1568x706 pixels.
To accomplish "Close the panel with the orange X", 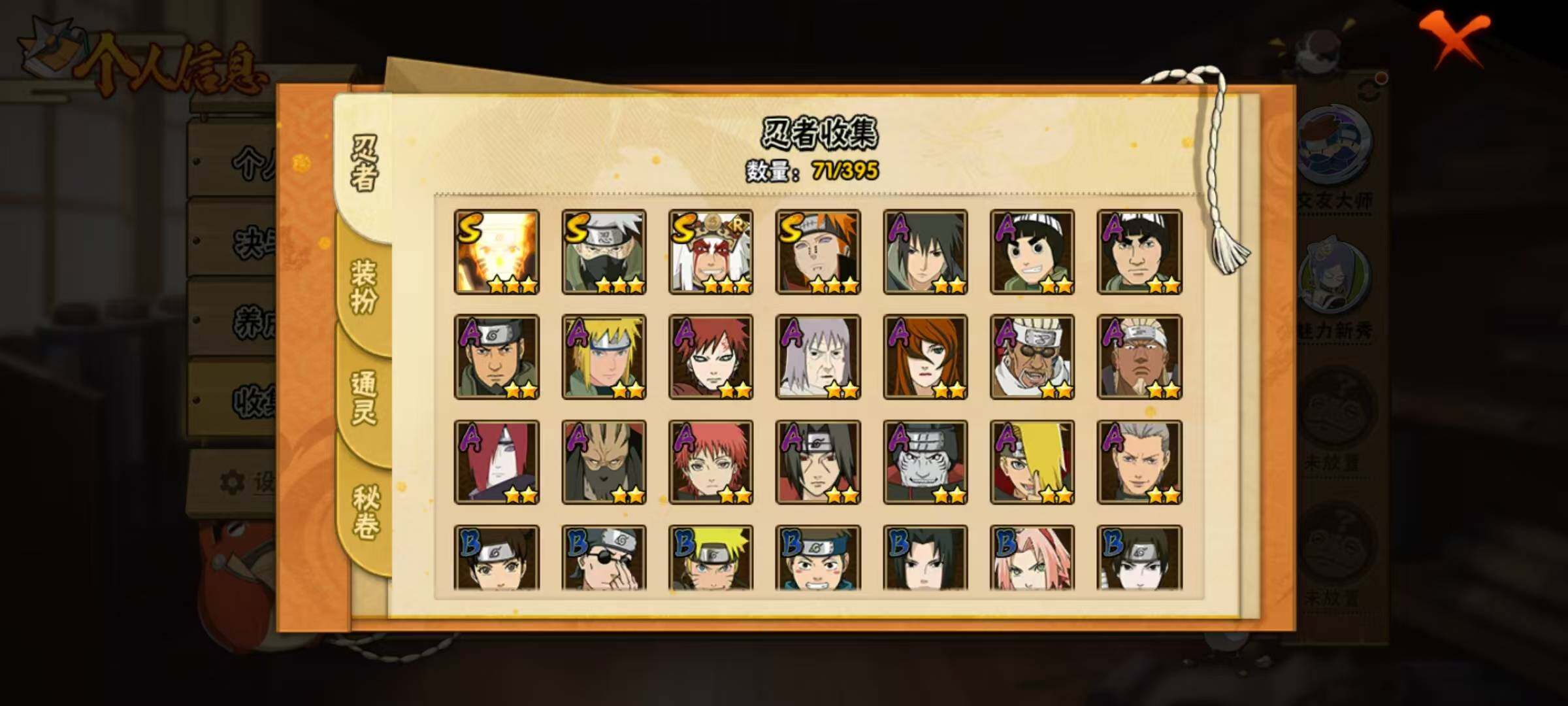I will [x=1455, y=39].
